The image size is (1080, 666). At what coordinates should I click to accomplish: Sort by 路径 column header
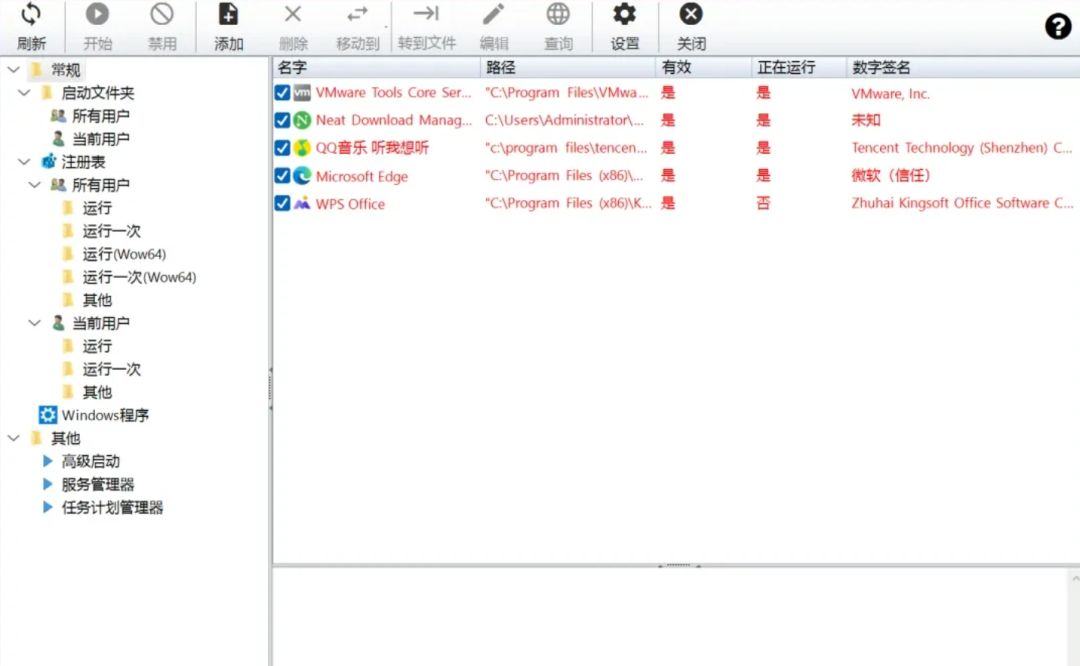pyautogui.click(x=568, y=67)
